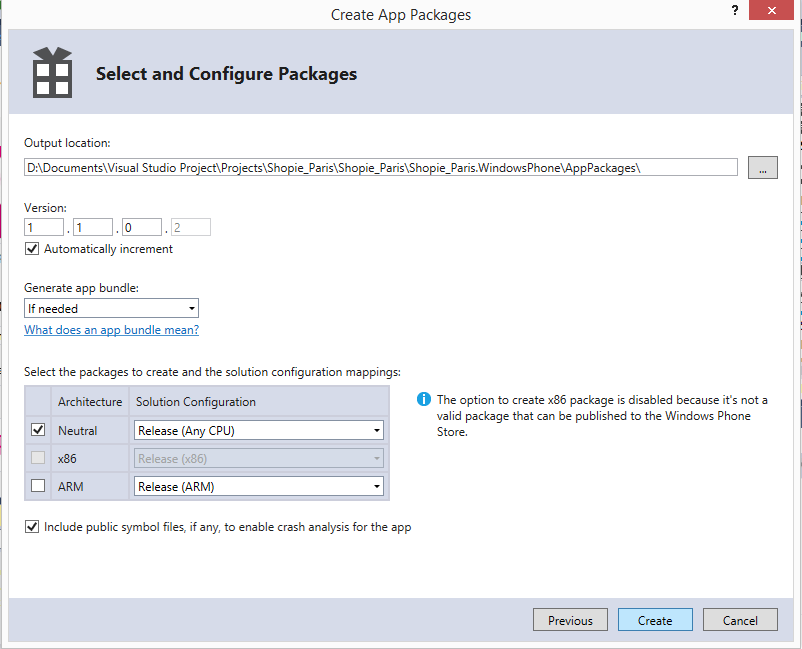The image size is (802, 649).
Task: Open the Generate app bundle dropdown
Action: coord(111,309)
